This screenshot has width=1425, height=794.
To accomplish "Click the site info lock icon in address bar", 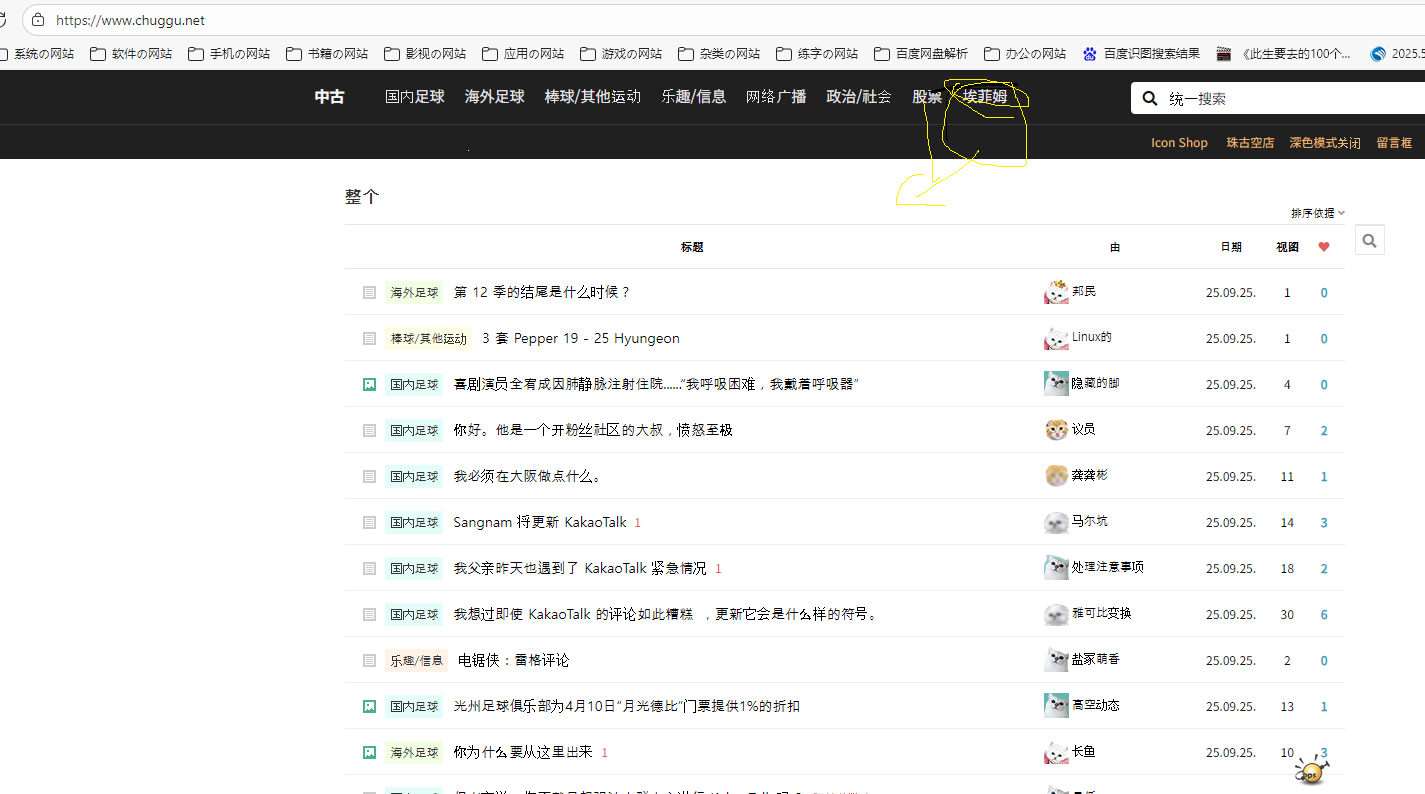I will 38,20.
